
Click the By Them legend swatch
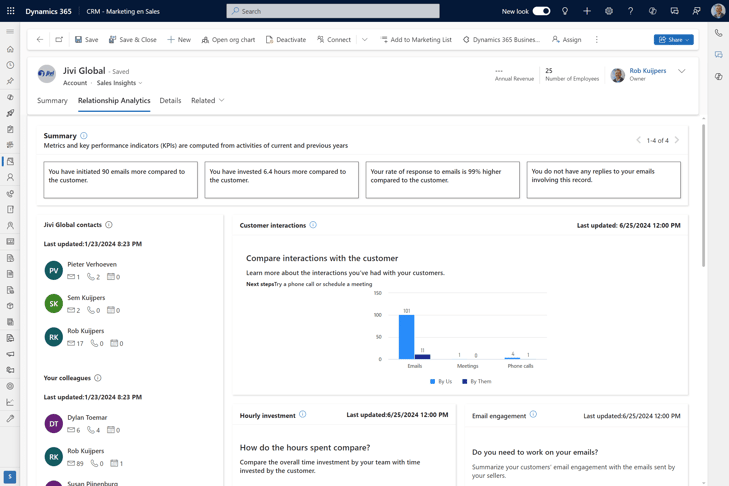tap(464, 381)
